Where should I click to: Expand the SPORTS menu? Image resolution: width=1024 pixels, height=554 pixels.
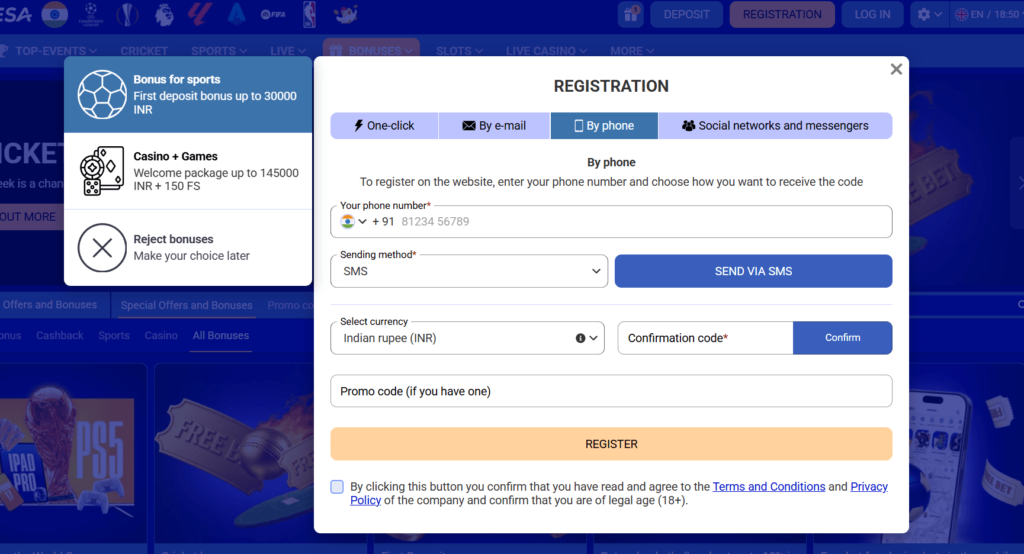pyautogui.click(x=219, y=51)
